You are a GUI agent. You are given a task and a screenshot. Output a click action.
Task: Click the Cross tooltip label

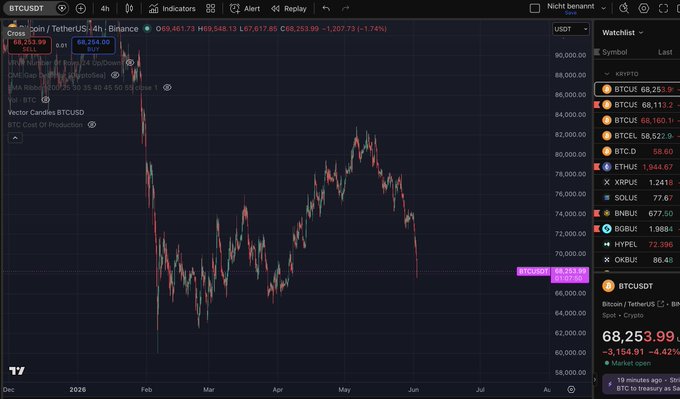[x=16, y=33]
